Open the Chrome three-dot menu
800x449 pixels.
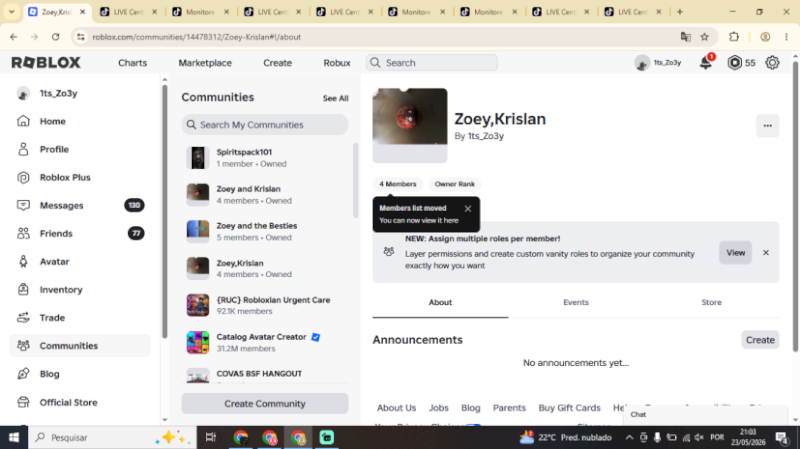coord(786,37)
